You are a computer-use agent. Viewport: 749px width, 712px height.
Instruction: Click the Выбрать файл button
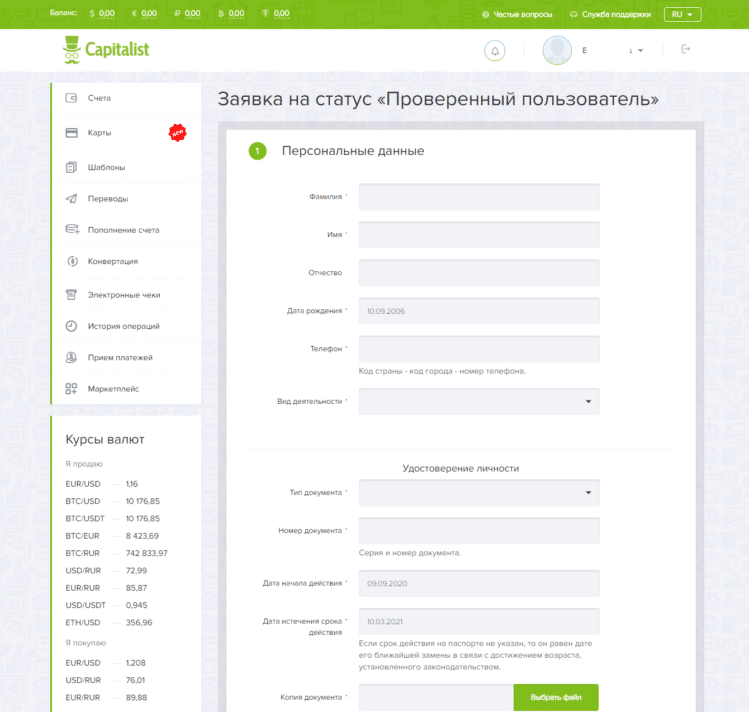555,696
